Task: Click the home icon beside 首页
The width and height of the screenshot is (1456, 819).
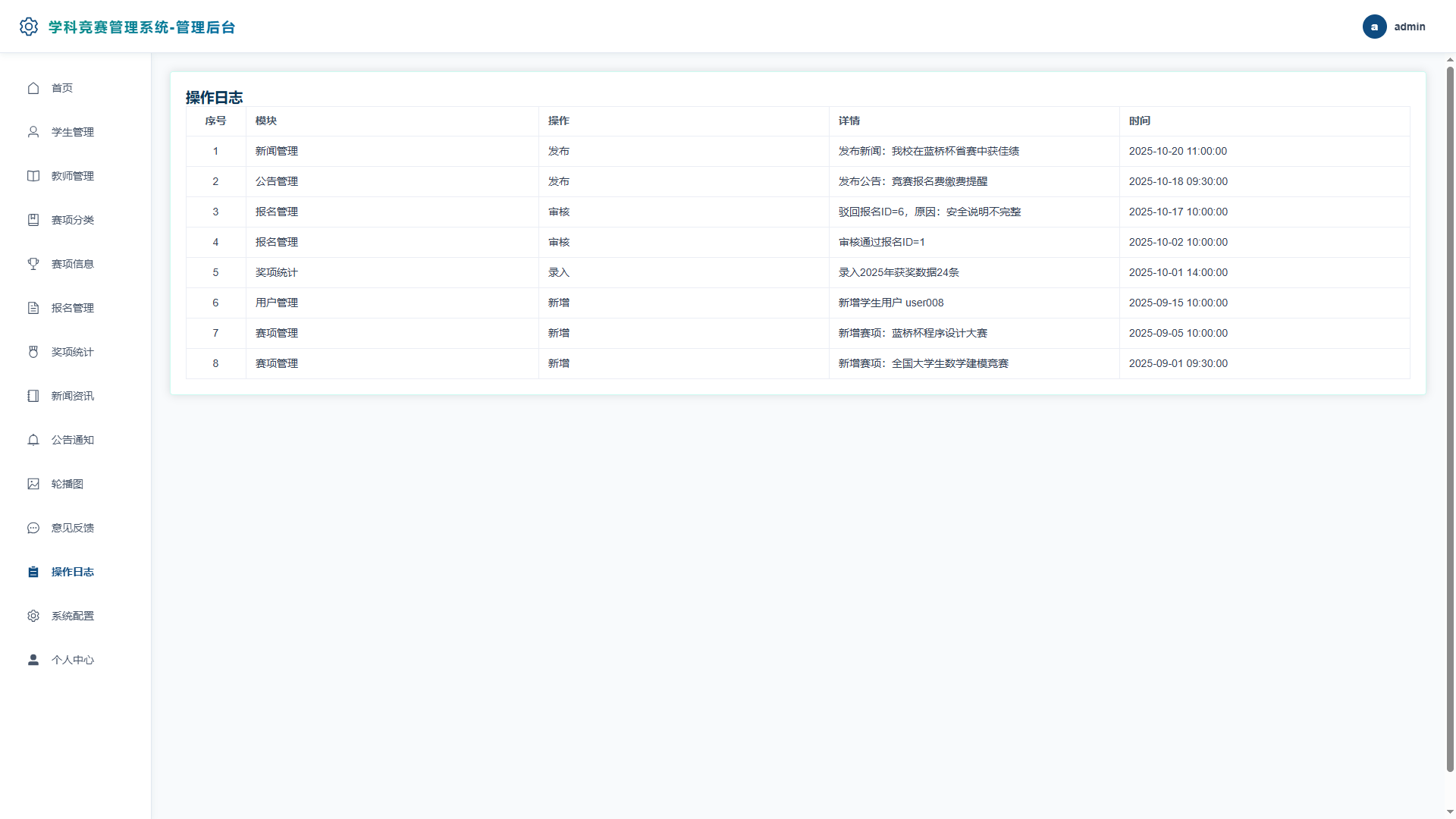Action: point(33,88)
